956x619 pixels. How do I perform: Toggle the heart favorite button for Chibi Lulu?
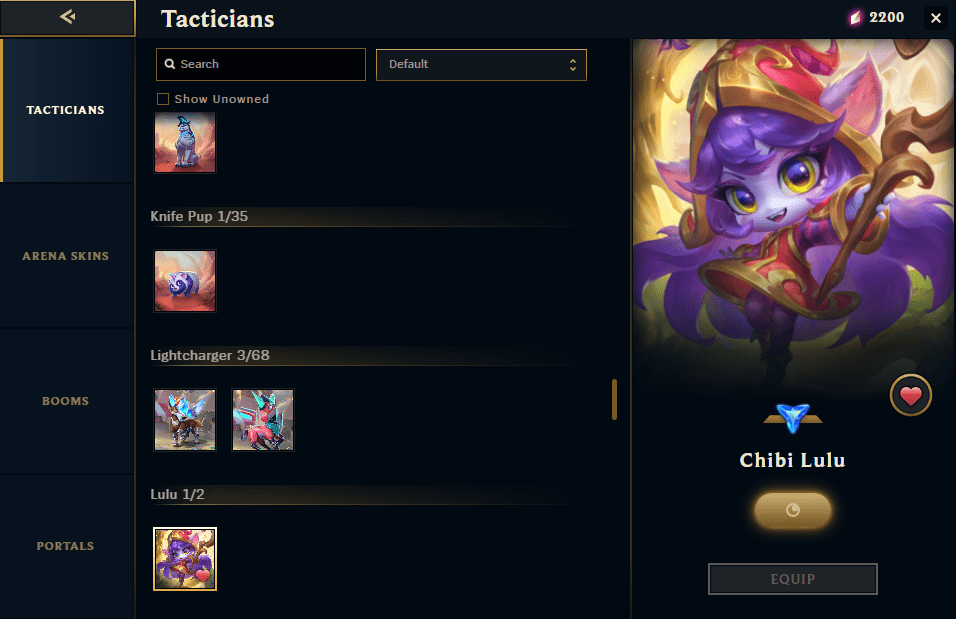coord(910,395)
